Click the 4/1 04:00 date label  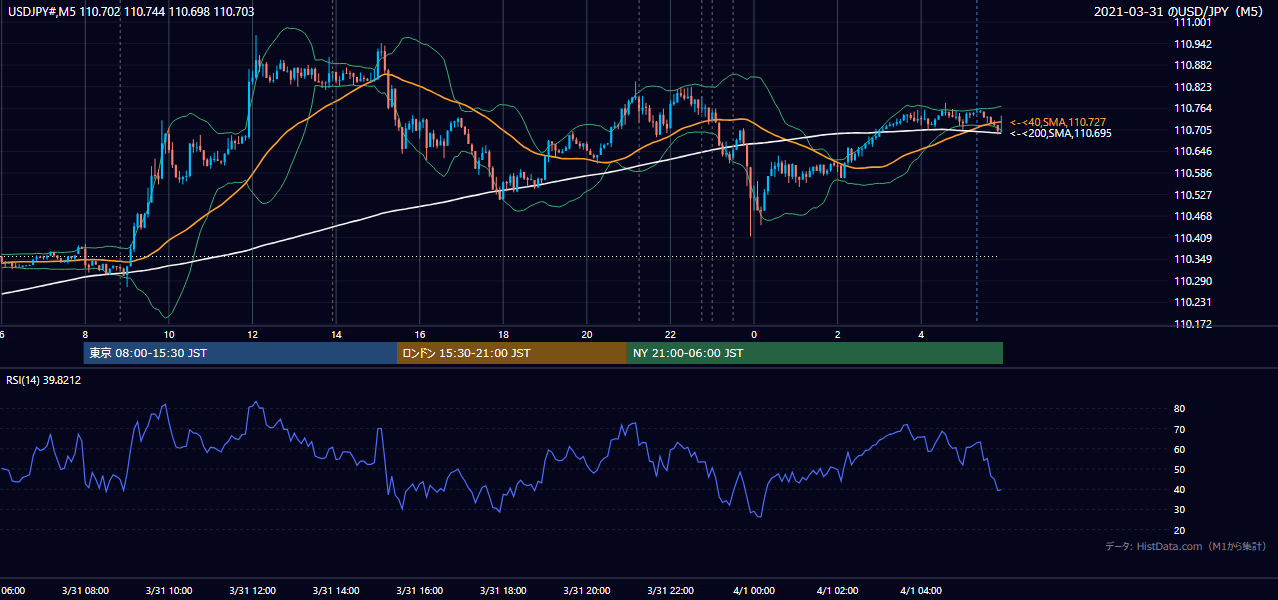[x=921, y=591]
